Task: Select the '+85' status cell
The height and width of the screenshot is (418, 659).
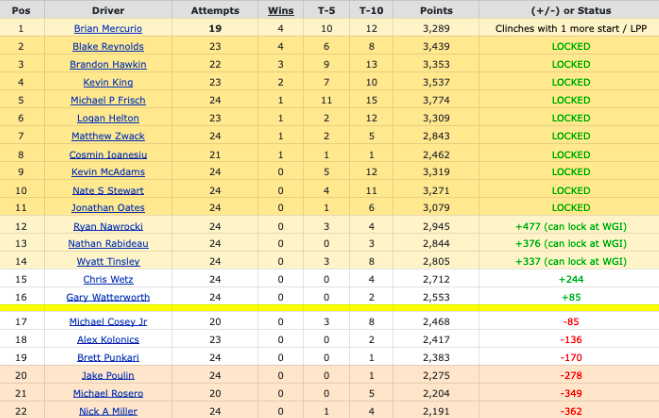Action: (571, 297)
